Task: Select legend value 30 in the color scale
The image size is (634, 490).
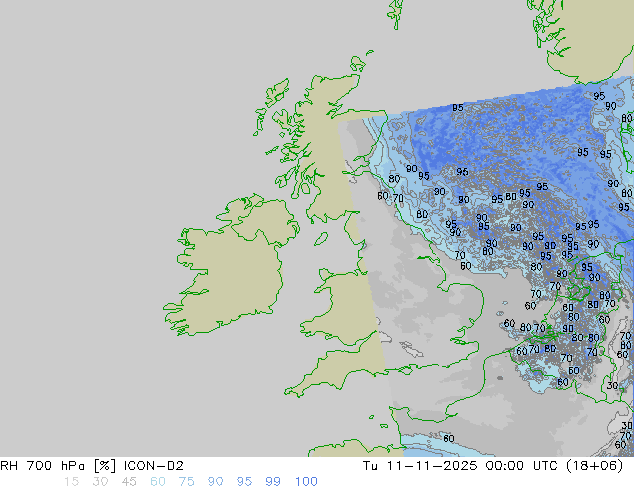Action: pyautogui.click(x=100, y=482)
